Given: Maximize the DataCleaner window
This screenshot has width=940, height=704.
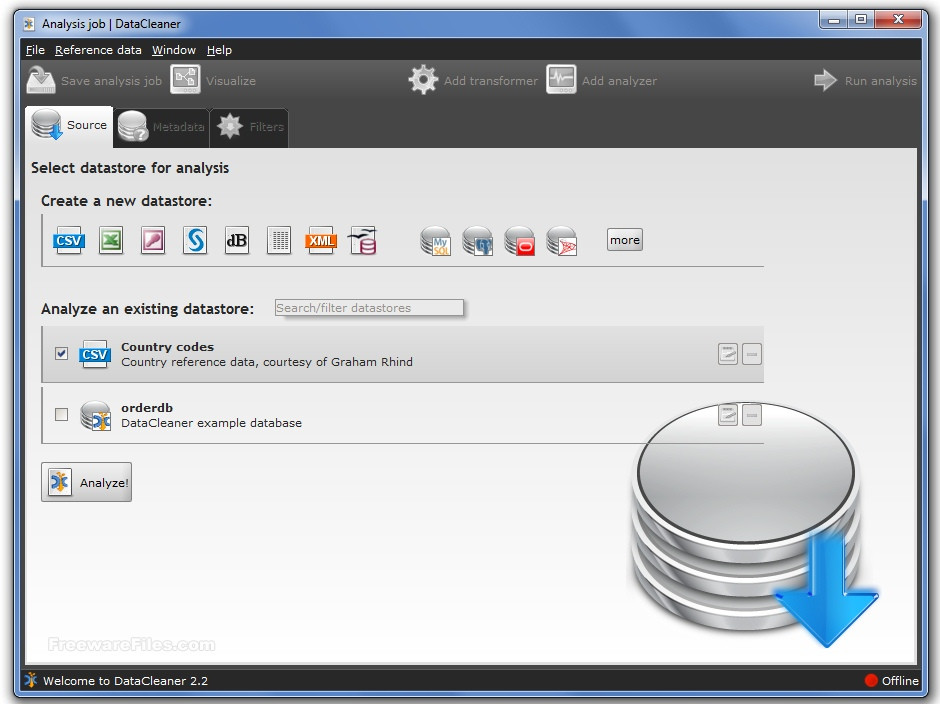Looking at the screenshot, I should tap(861, 20).
